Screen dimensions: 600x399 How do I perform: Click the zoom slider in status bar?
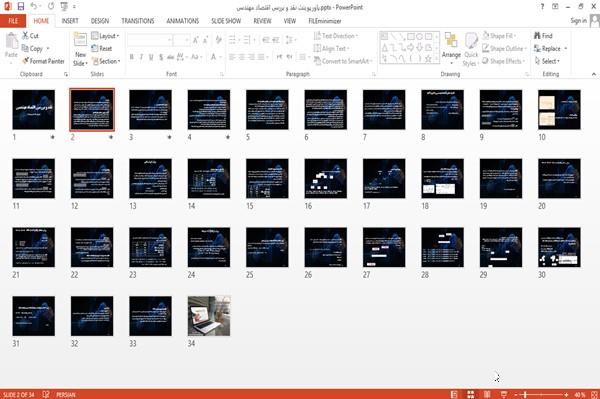(541, 394)
